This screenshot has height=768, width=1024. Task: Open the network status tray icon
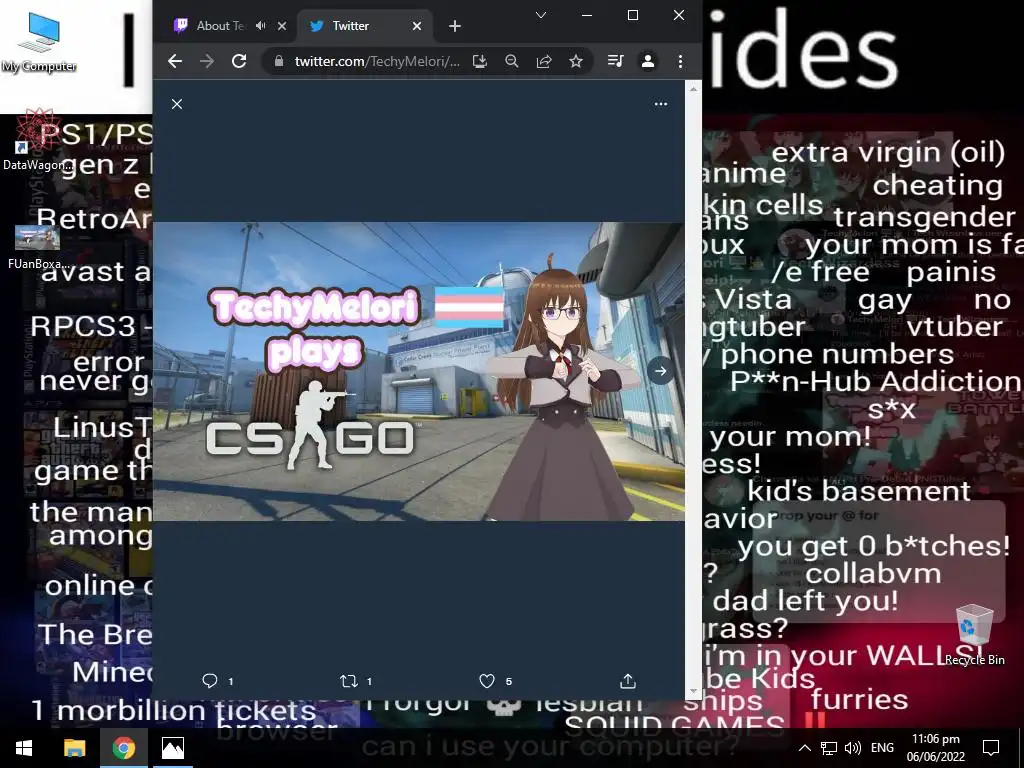coord(829,748)
